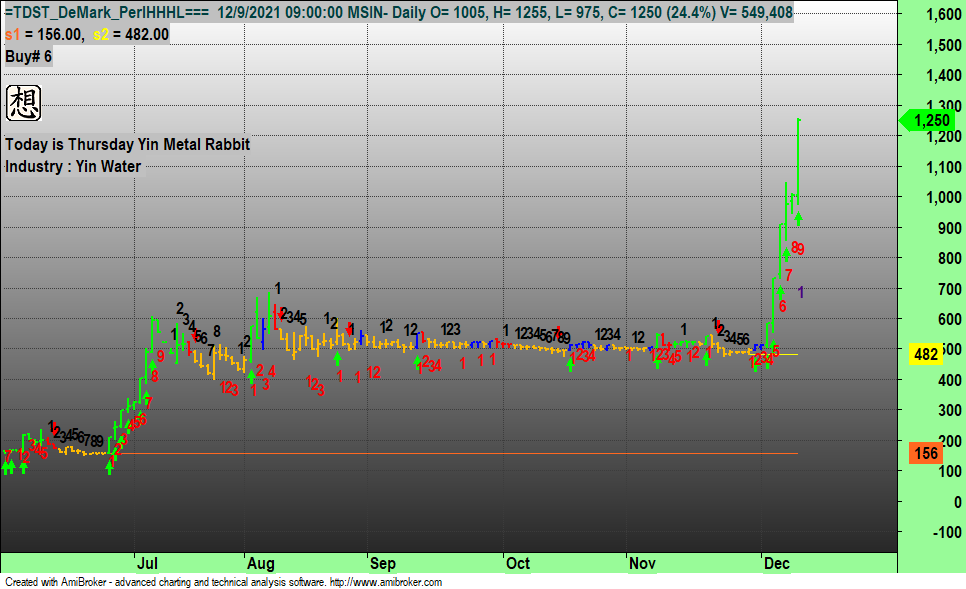Click the red 6 count marker in December

point(782,306)
